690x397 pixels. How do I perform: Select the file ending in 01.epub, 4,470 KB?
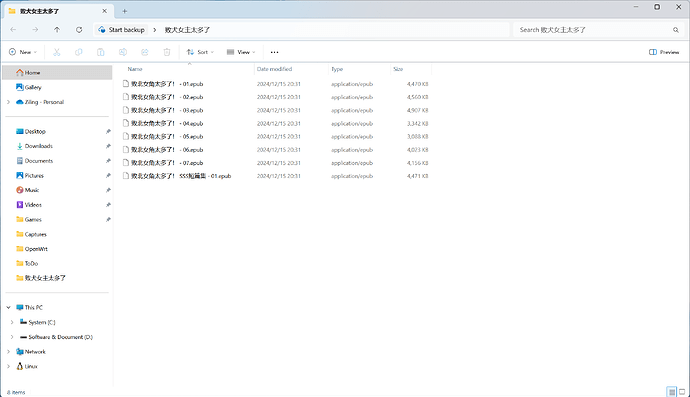(x=275, y=84)
